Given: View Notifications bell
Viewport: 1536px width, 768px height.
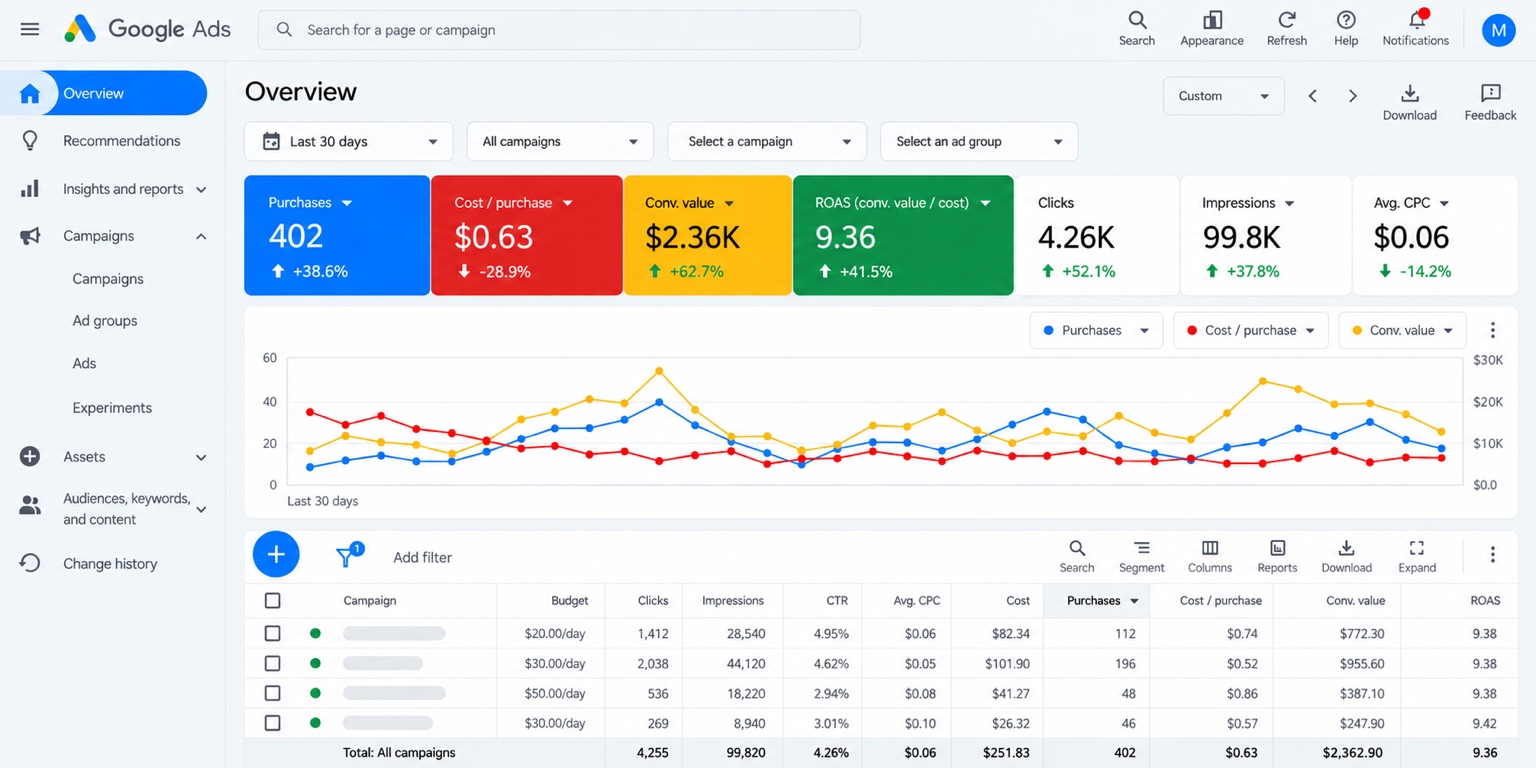Looking at the screenshot, I should [x=1416, y=29].
